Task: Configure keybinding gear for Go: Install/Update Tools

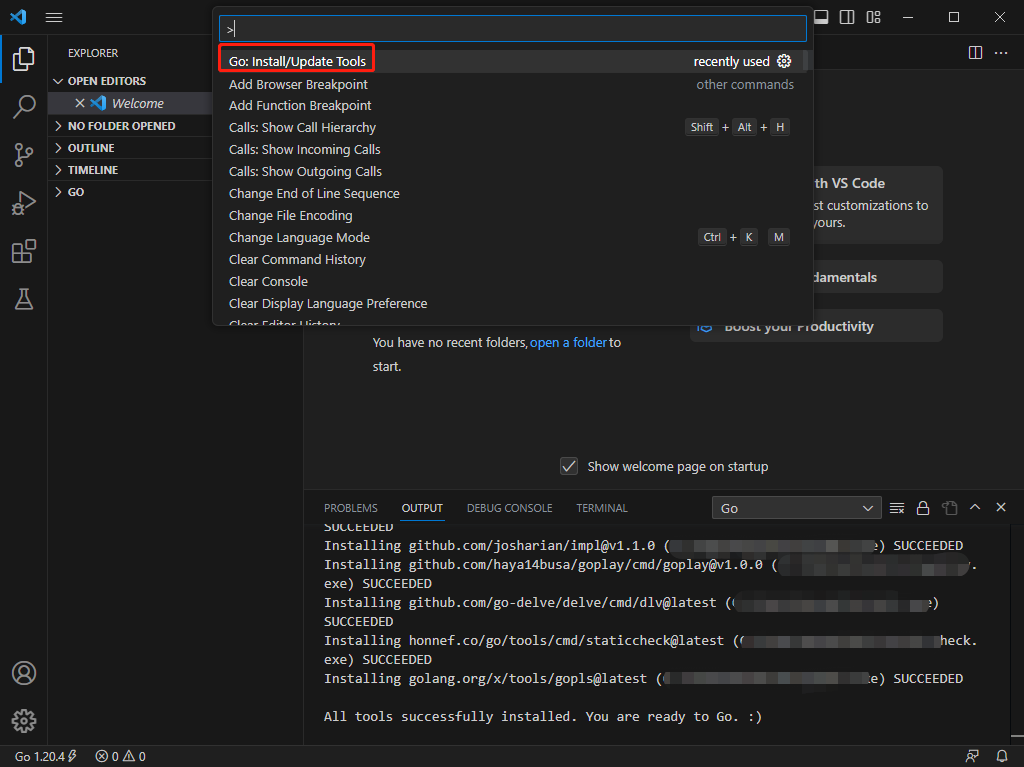Action: pos(784,61)
